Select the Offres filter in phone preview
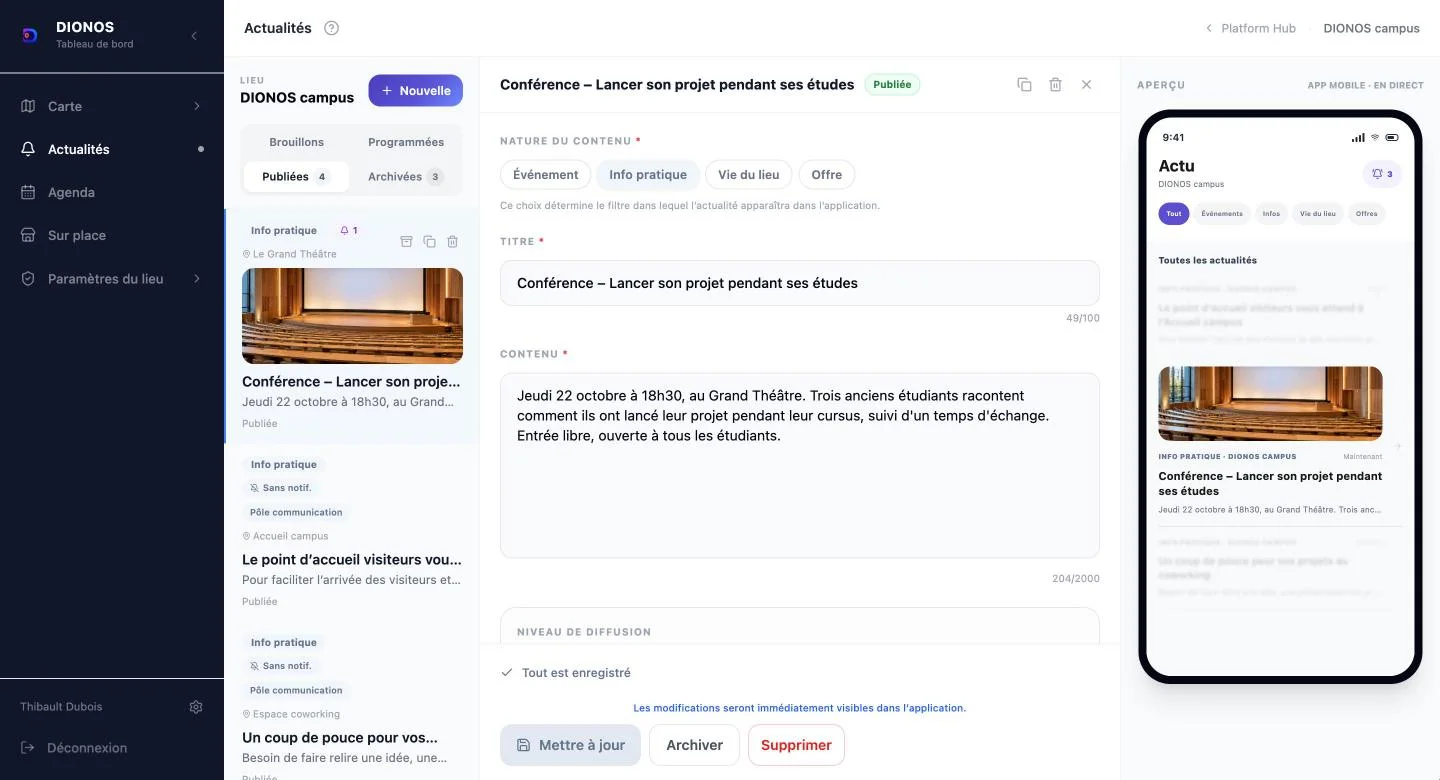This screenshot has height=780, width=1440. coord(1367,214)
